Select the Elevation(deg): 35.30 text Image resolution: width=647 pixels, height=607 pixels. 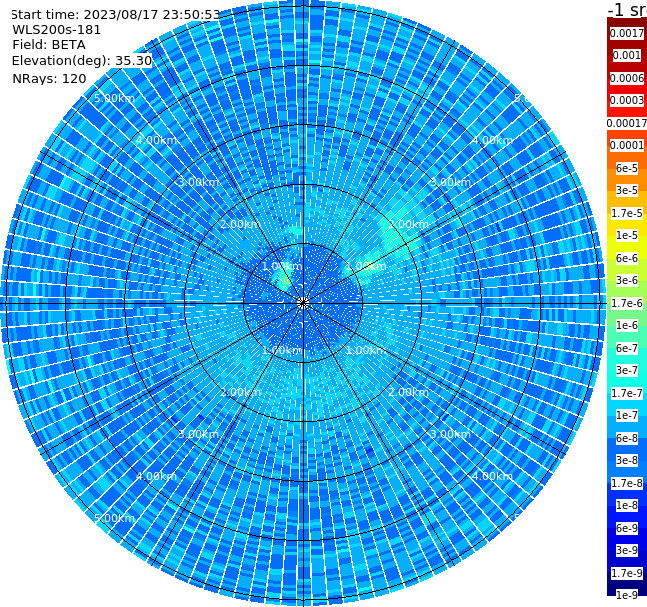click(x=82, y=61)
